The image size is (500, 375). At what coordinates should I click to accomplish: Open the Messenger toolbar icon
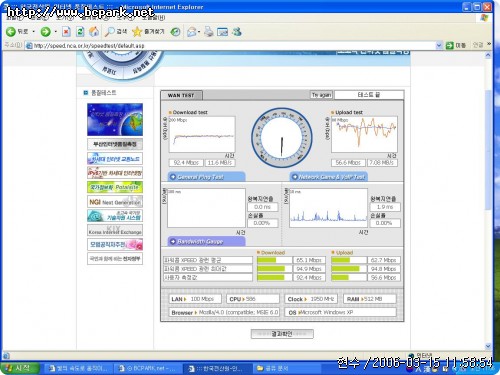pyautogui.click(x=237, y=32)
